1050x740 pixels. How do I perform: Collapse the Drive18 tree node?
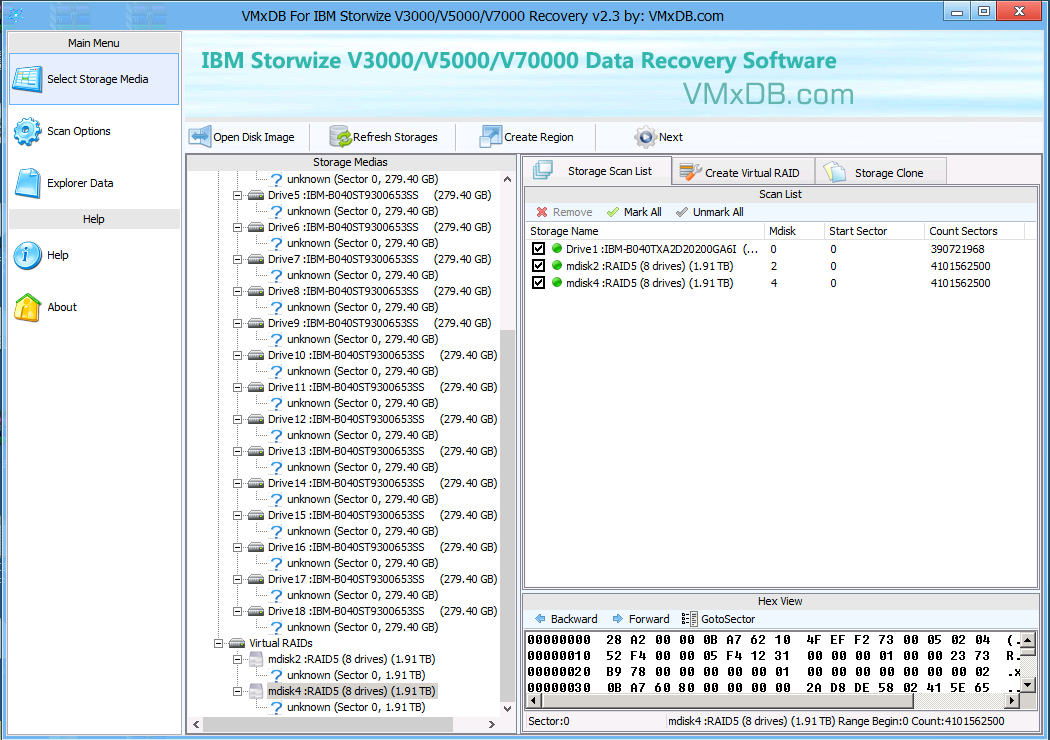click(237, 611)
